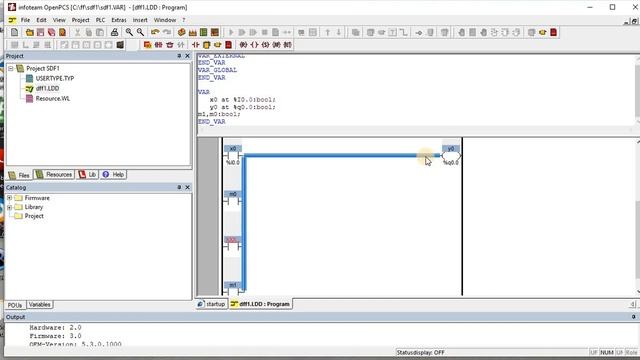Select the y0 coil in ladder
This screenshot has height=360, width=640.
click(451, 156)
